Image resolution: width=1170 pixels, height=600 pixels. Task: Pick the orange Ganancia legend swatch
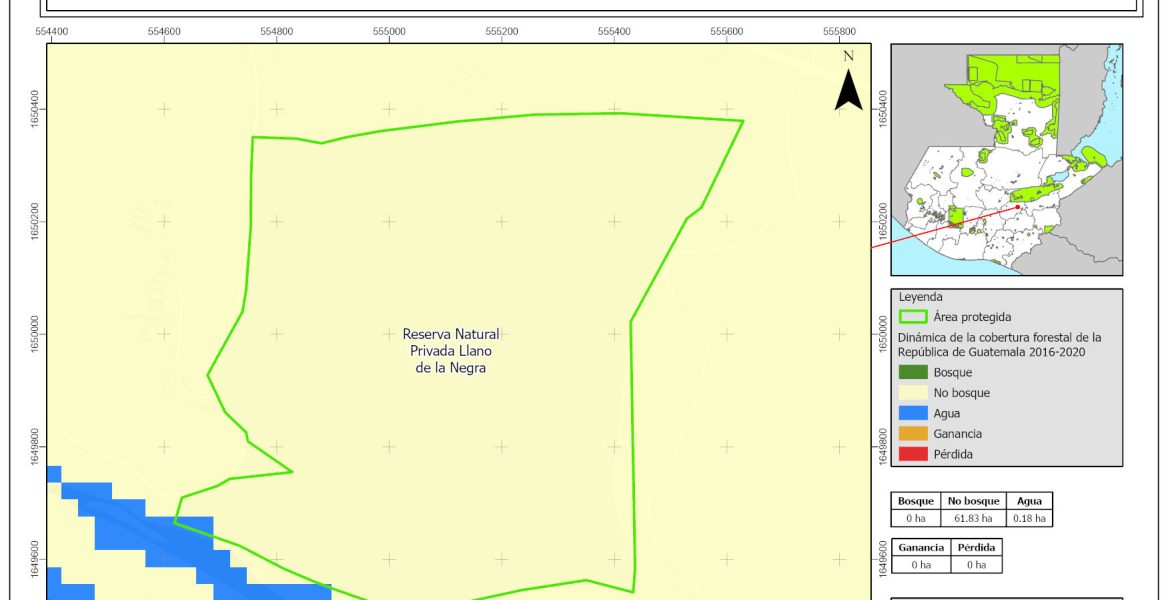[912, 433]
